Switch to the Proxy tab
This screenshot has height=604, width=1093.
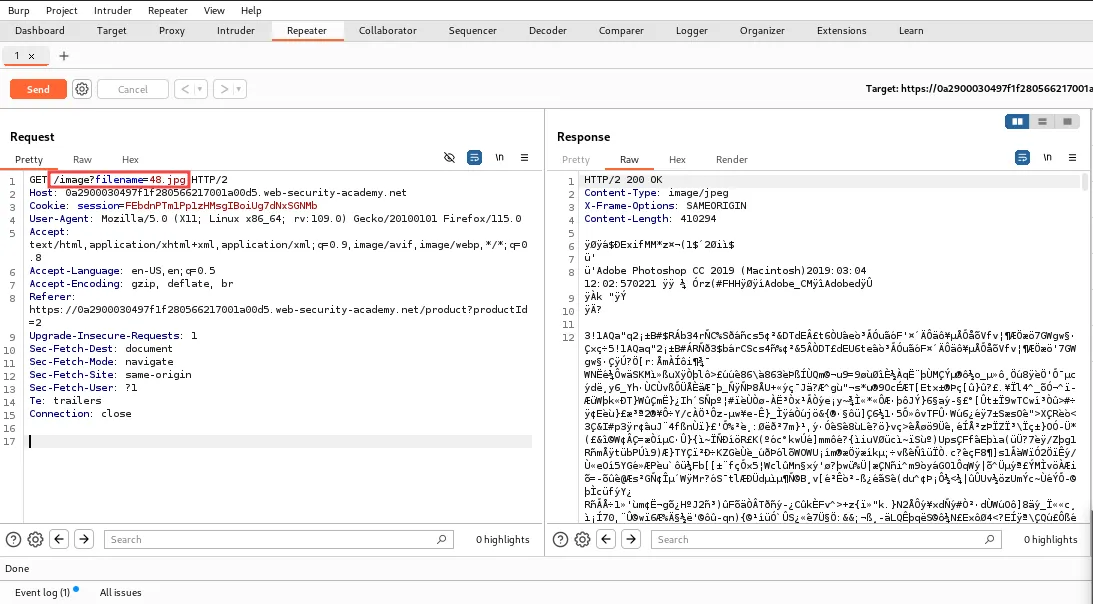click(x=171, y=31)
